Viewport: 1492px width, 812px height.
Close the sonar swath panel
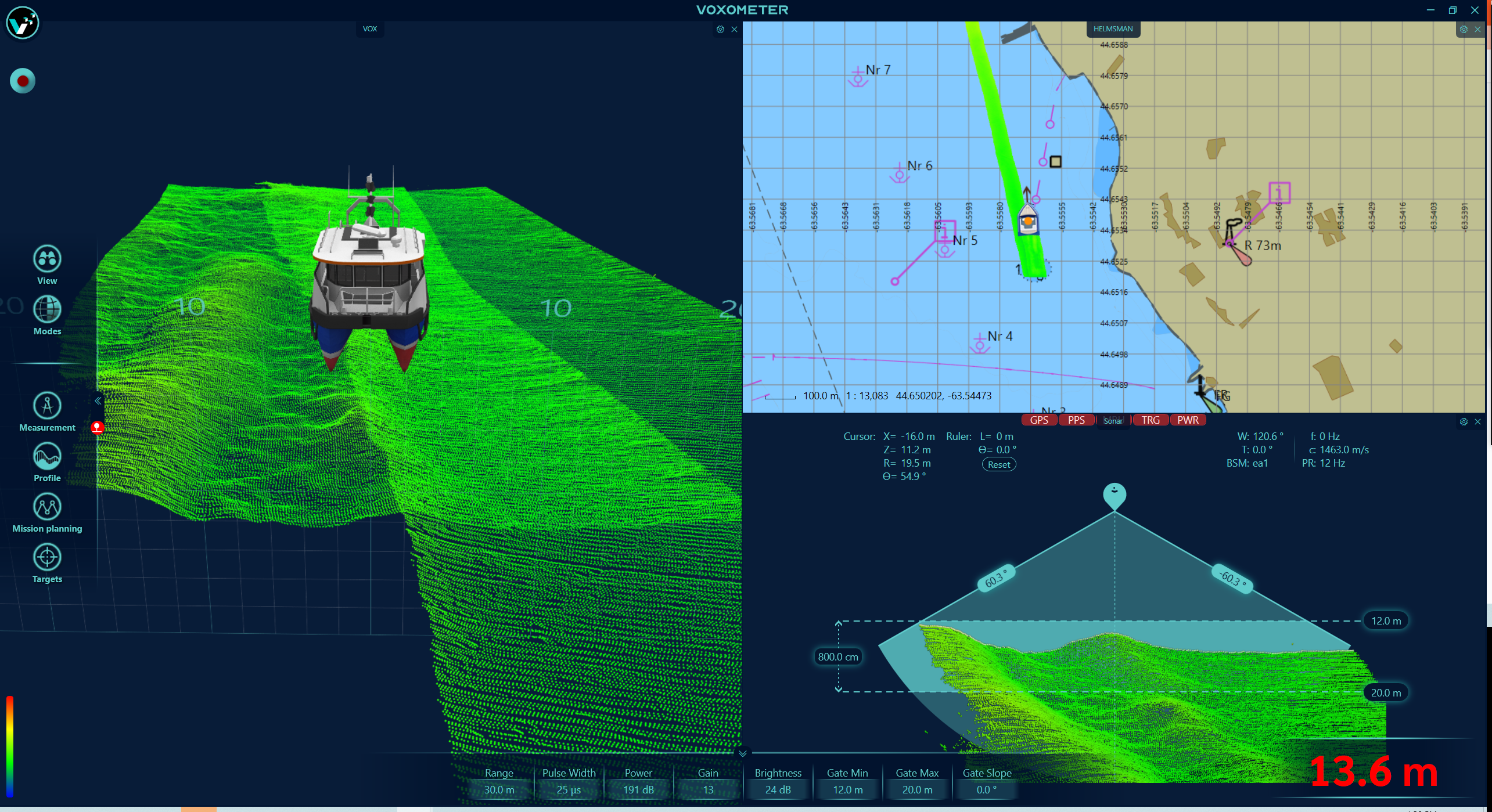pyautogui.click(x=1477, y=422)
